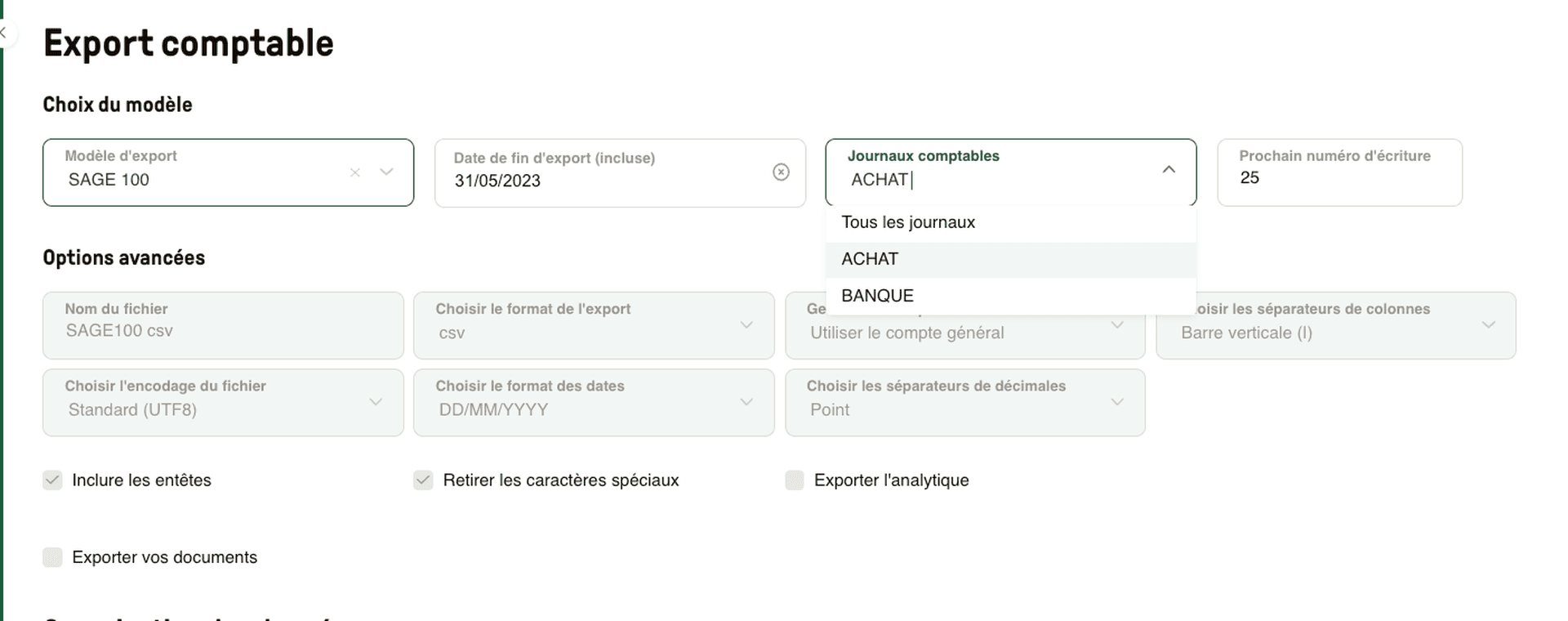This screenshot has width=1568, height=621.
Task: Open the export format dropdown (csv)
Action: point(594,325)
